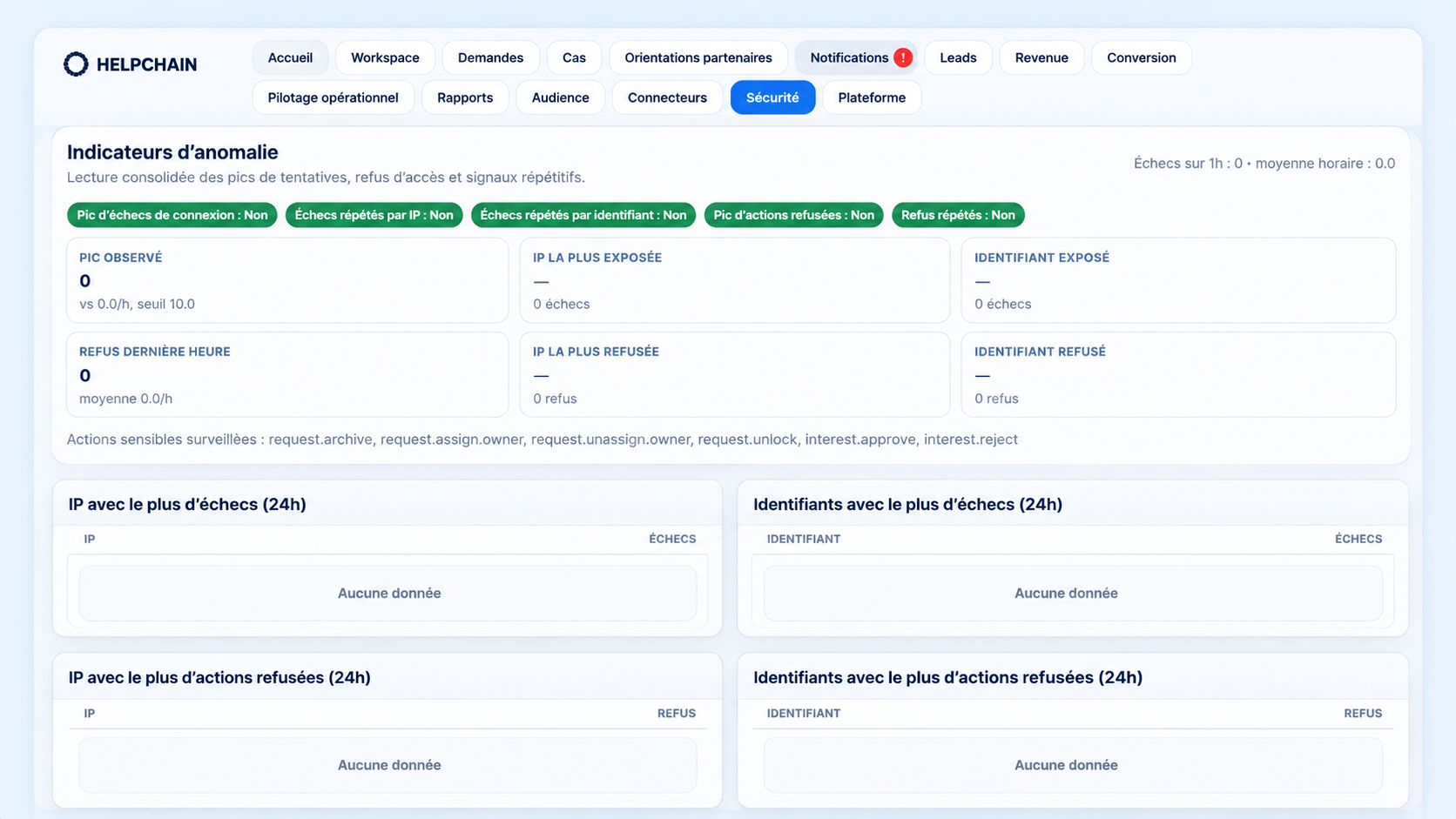Click 'vs 0.0/h, seuil 10.0' text
The image size is (1456, 819).
(137, 304)
